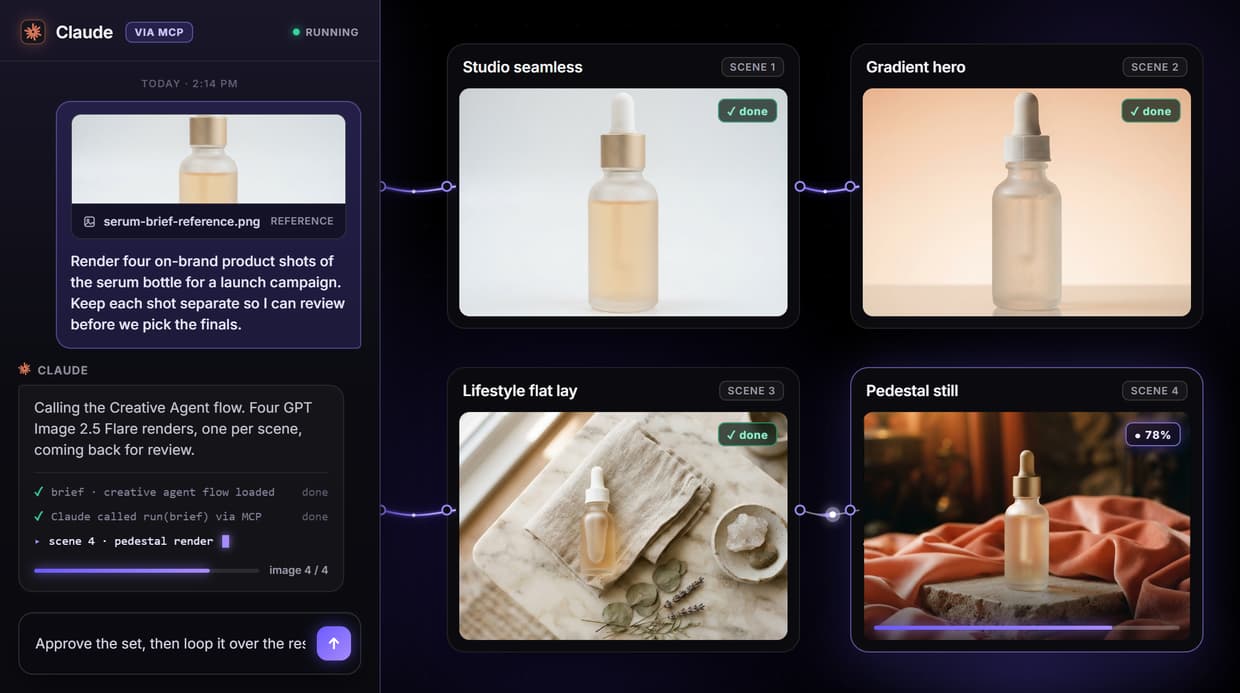Click the SCENE 2 badge
This screenshot has width=1240, height=693.
click(x=1155, y=67)
